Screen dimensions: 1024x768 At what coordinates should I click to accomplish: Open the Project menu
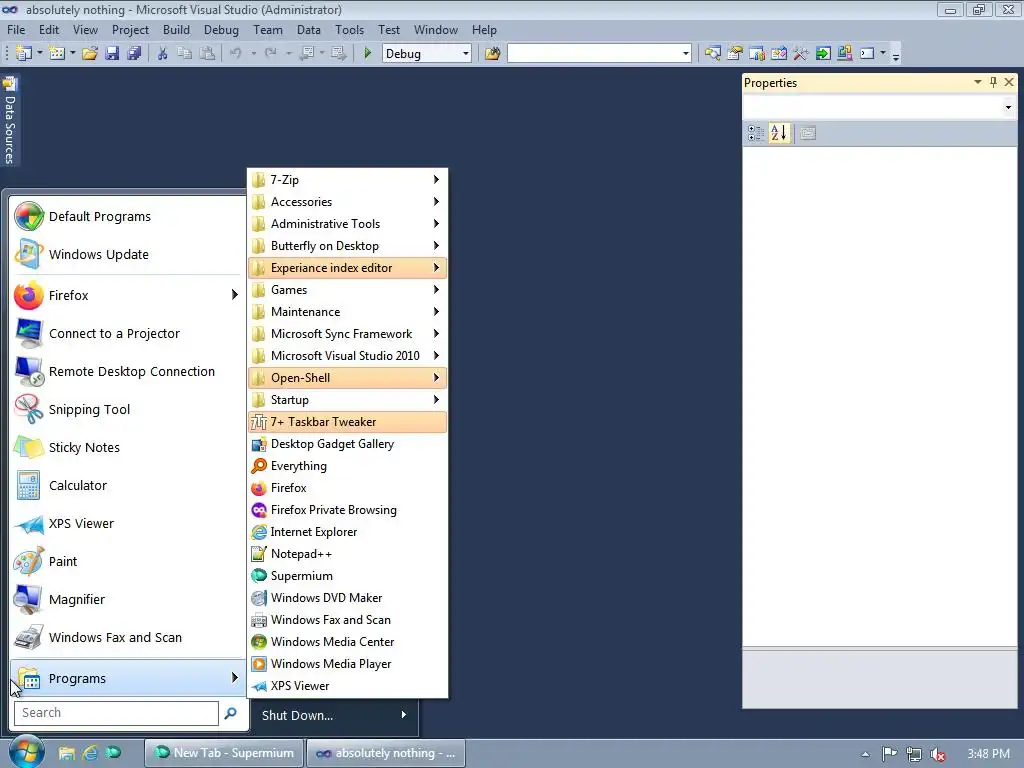[x=130, y=30]
